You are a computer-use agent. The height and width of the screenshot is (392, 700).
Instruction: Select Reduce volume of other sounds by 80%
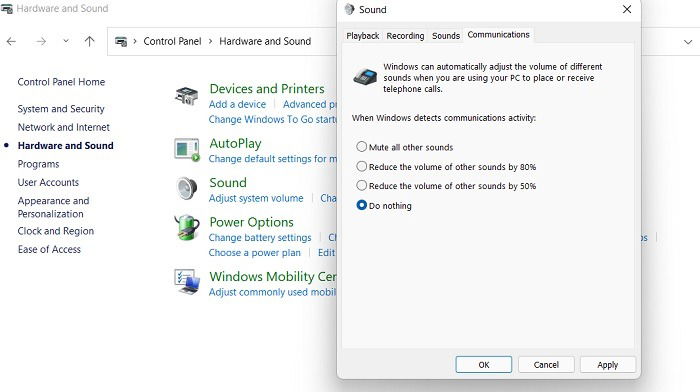pyautogui.click(x=362, y=166)
